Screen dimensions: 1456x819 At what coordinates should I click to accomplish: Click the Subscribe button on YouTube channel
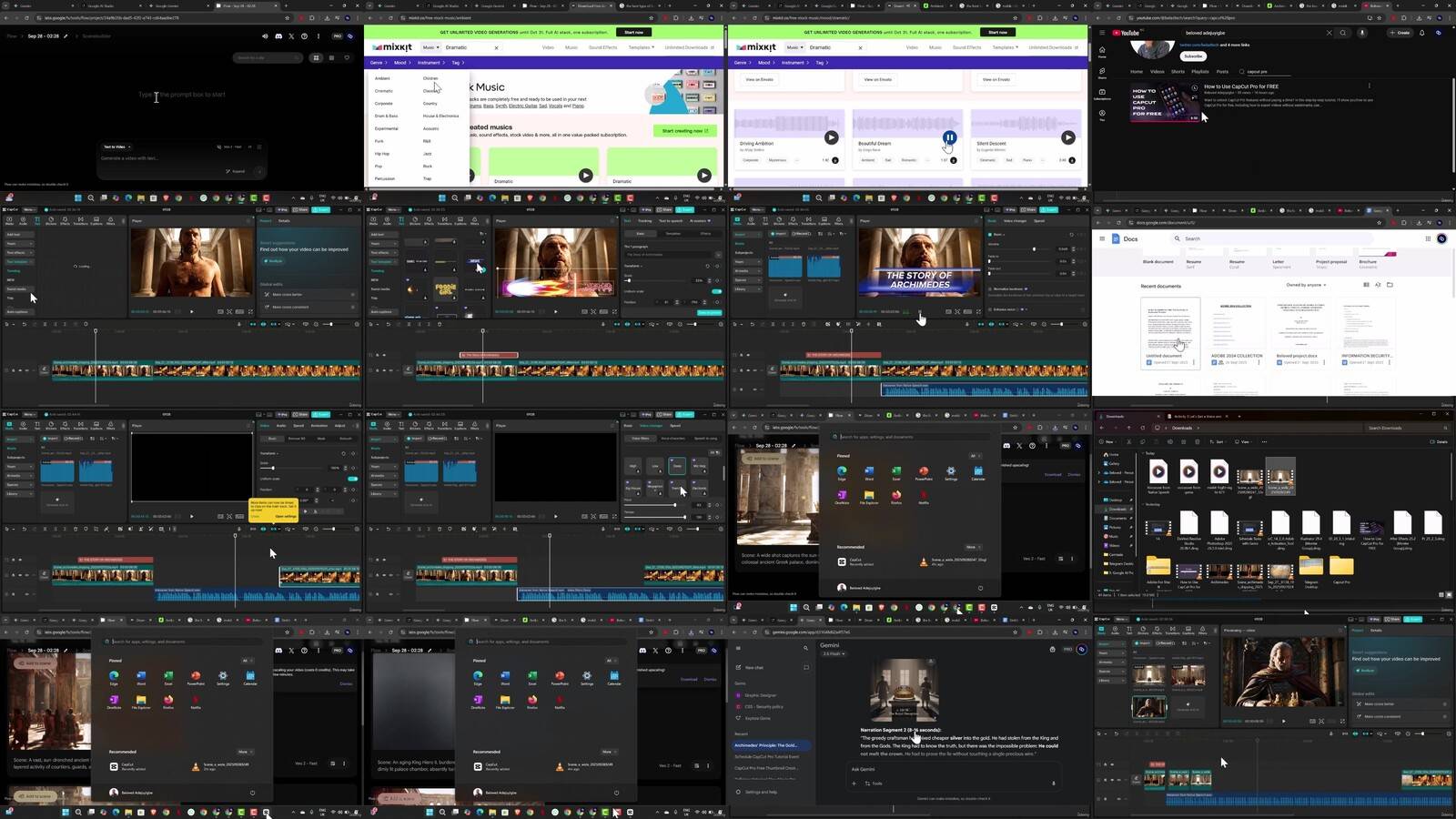tap(1193, 56)
